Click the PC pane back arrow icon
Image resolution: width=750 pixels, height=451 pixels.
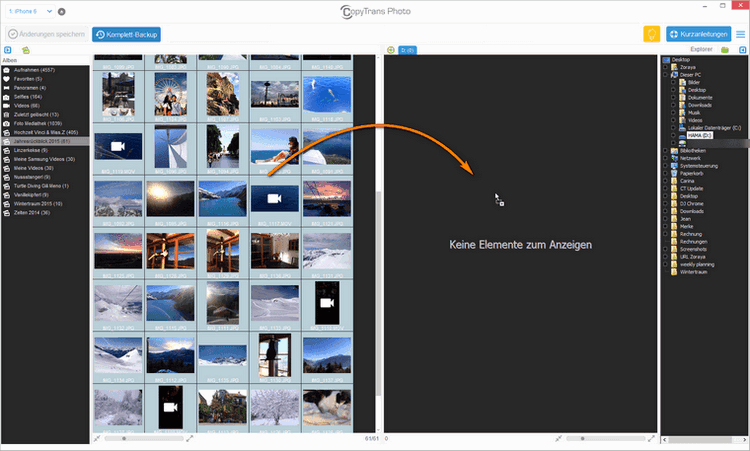391,50
